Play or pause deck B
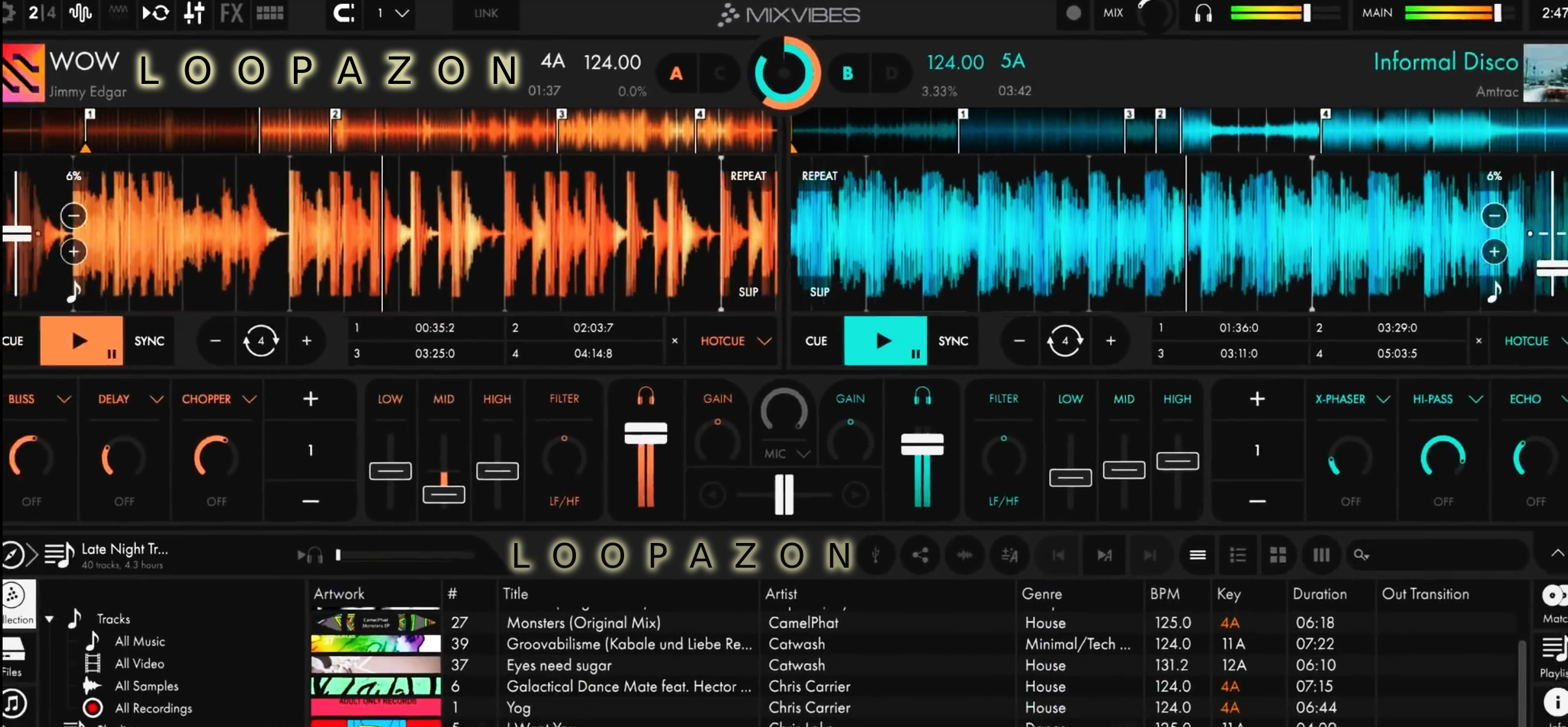 coord(885,341)
